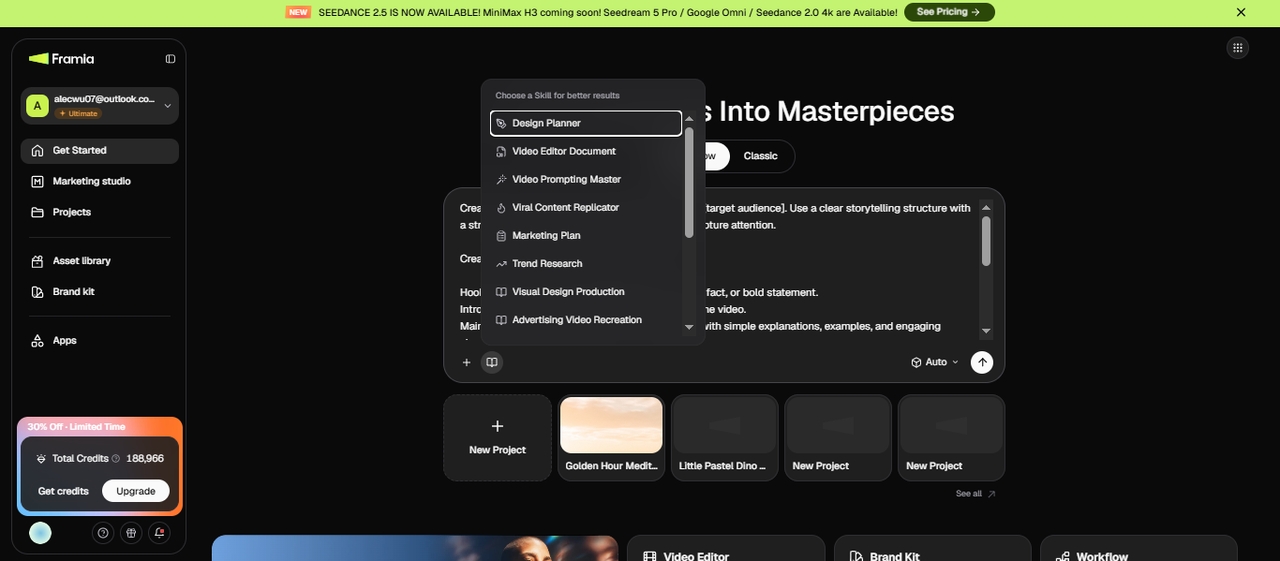Click the Total Credits info icon
1280x561 pixels.
pos(116,458)
